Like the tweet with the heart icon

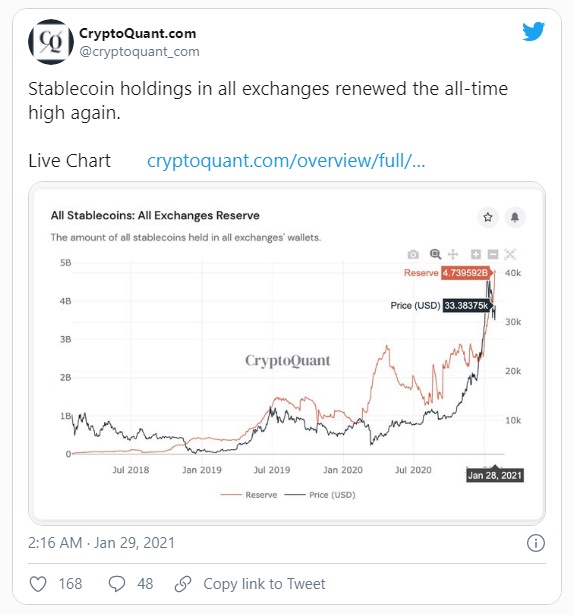tap(38, 584)
